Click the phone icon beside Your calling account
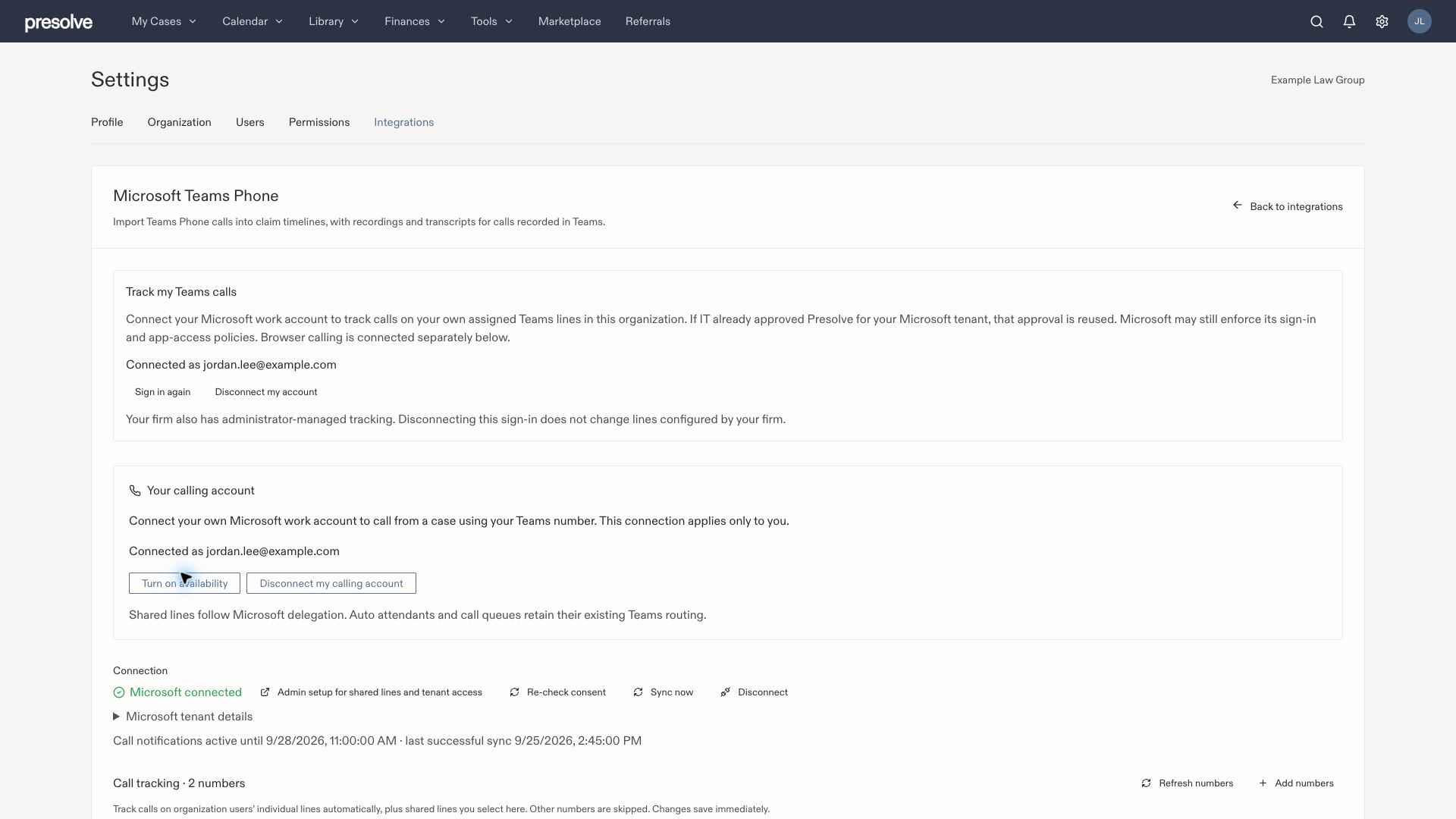The image size is (1456, 819). (x=135, y=491)
